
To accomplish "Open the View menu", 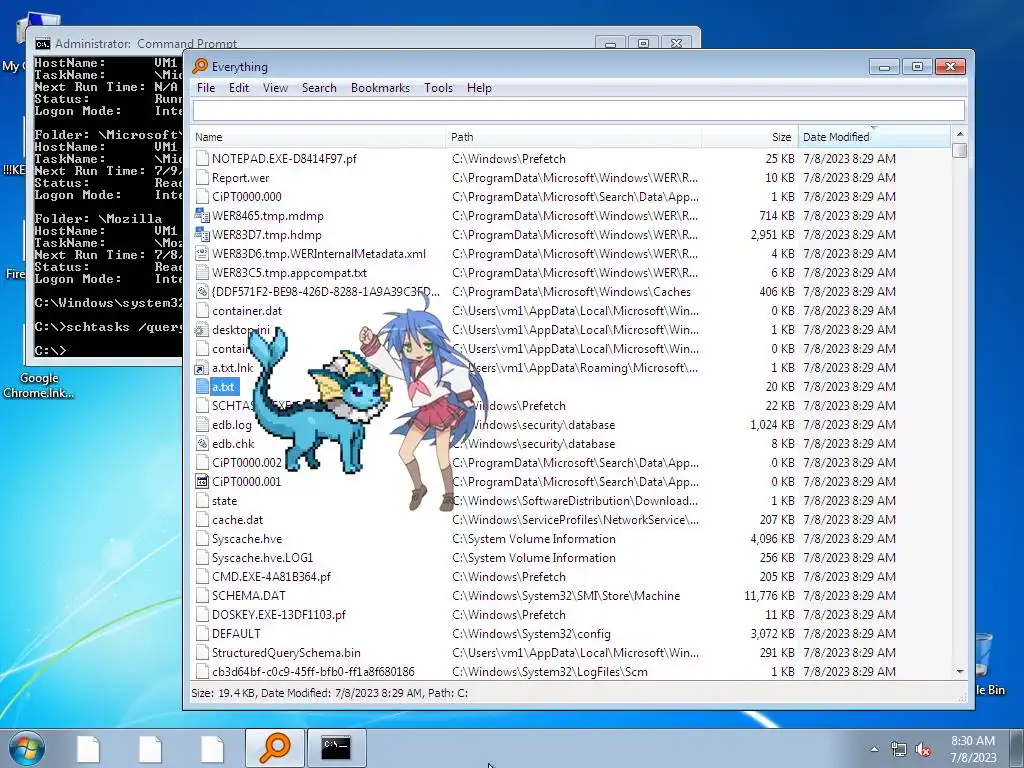I will 275,88.
